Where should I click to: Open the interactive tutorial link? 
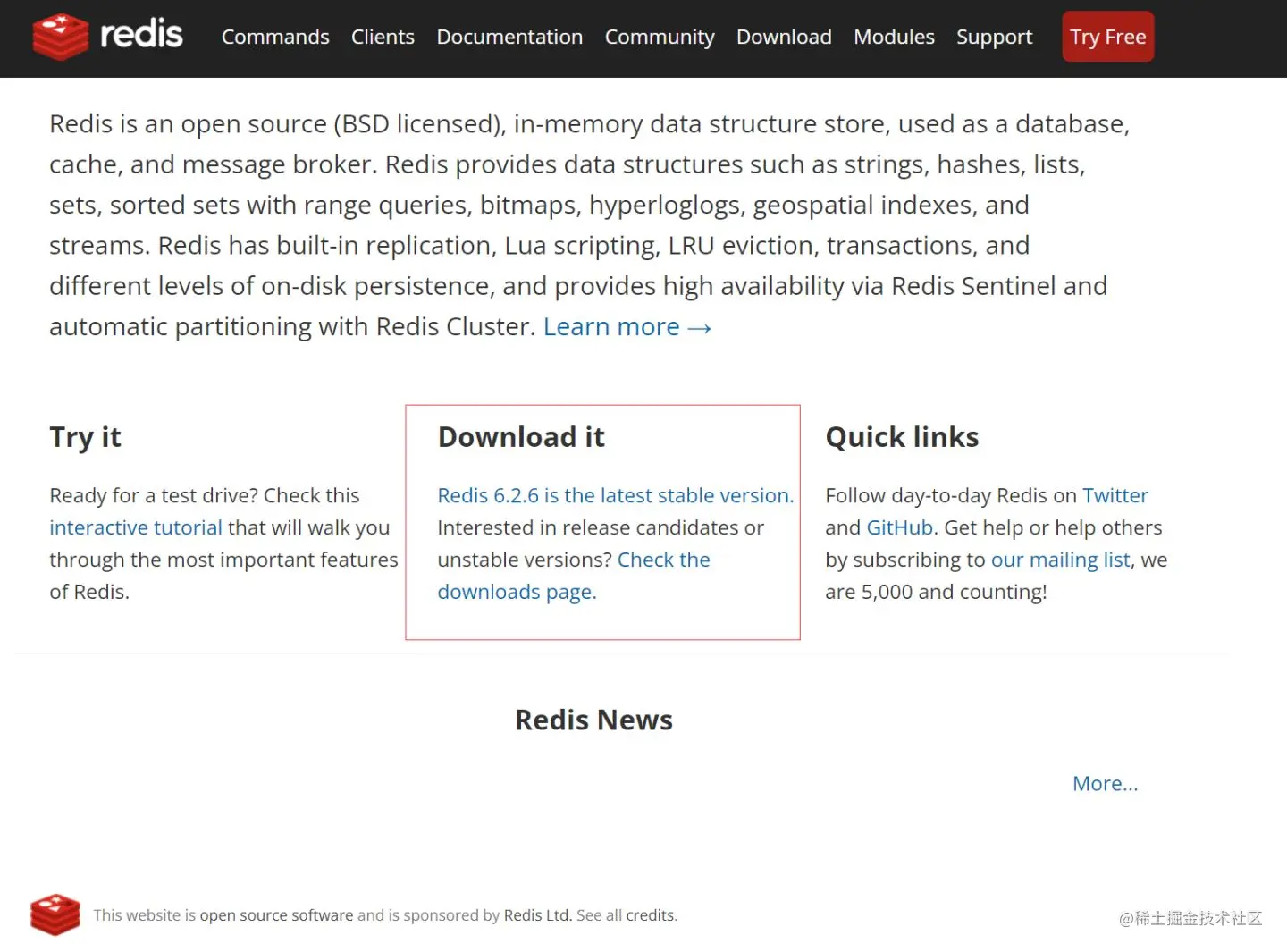pyautogui.click(x=136, y=527)
